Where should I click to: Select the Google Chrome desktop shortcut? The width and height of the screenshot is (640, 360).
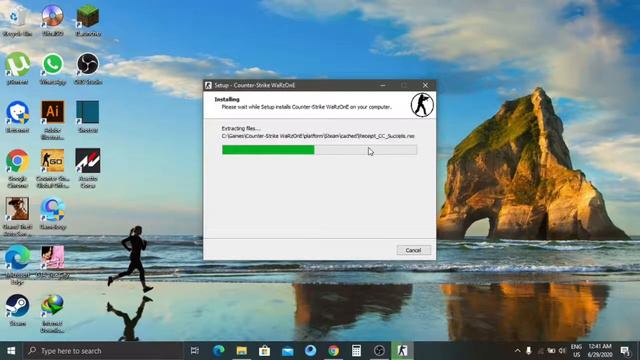coord(17,168)
